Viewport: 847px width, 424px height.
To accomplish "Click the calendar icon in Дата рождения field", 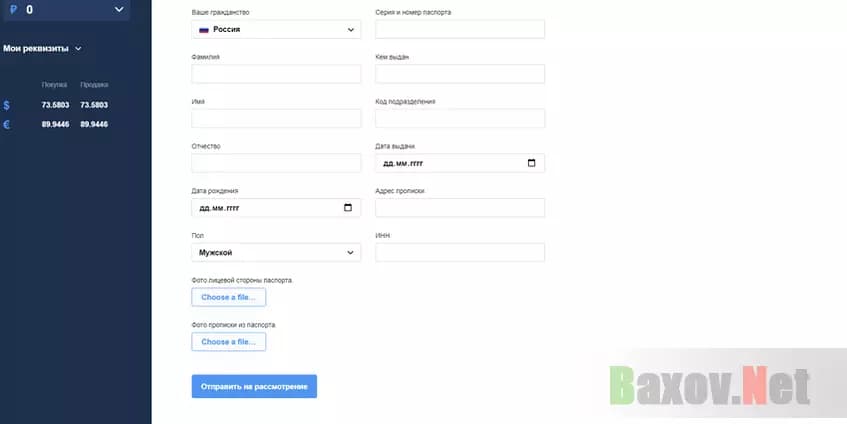I will pos(347,208).
